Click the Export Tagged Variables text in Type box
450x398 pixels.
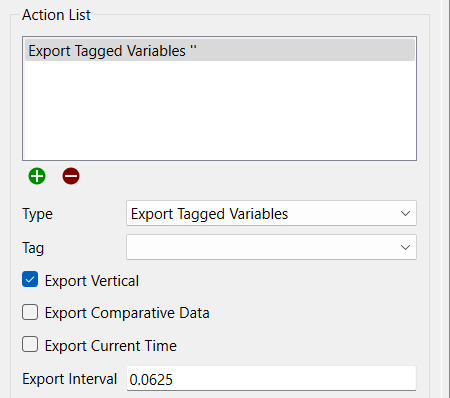tap(209, 214)
